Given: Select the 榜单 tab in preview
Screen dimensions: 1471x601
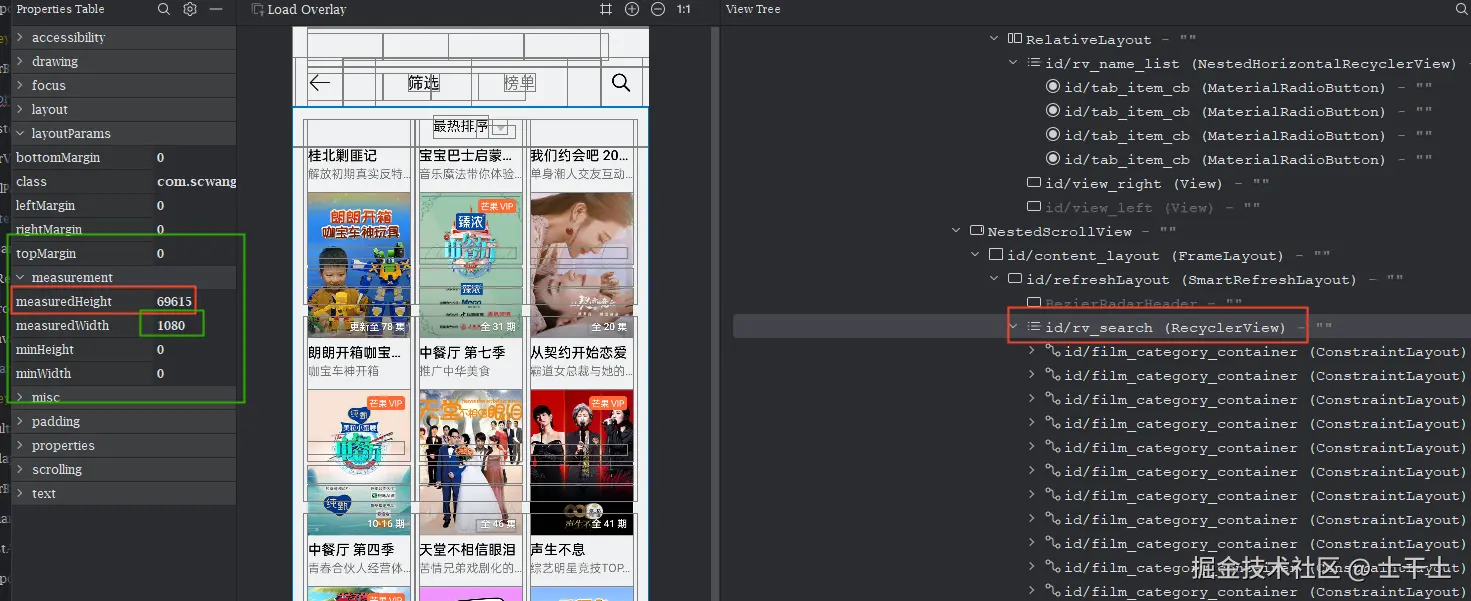Looking at the screenshot, I should click(519, 83).
